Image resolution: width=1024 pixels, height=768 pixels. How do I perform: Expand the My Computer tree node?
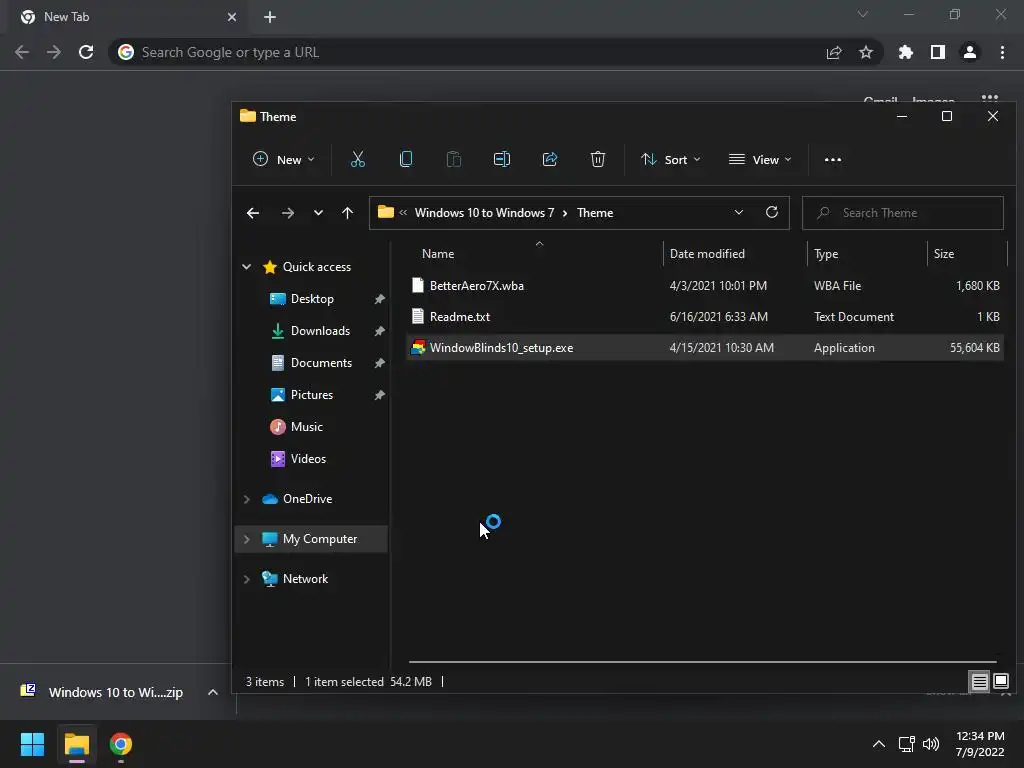tap(246, 539)
